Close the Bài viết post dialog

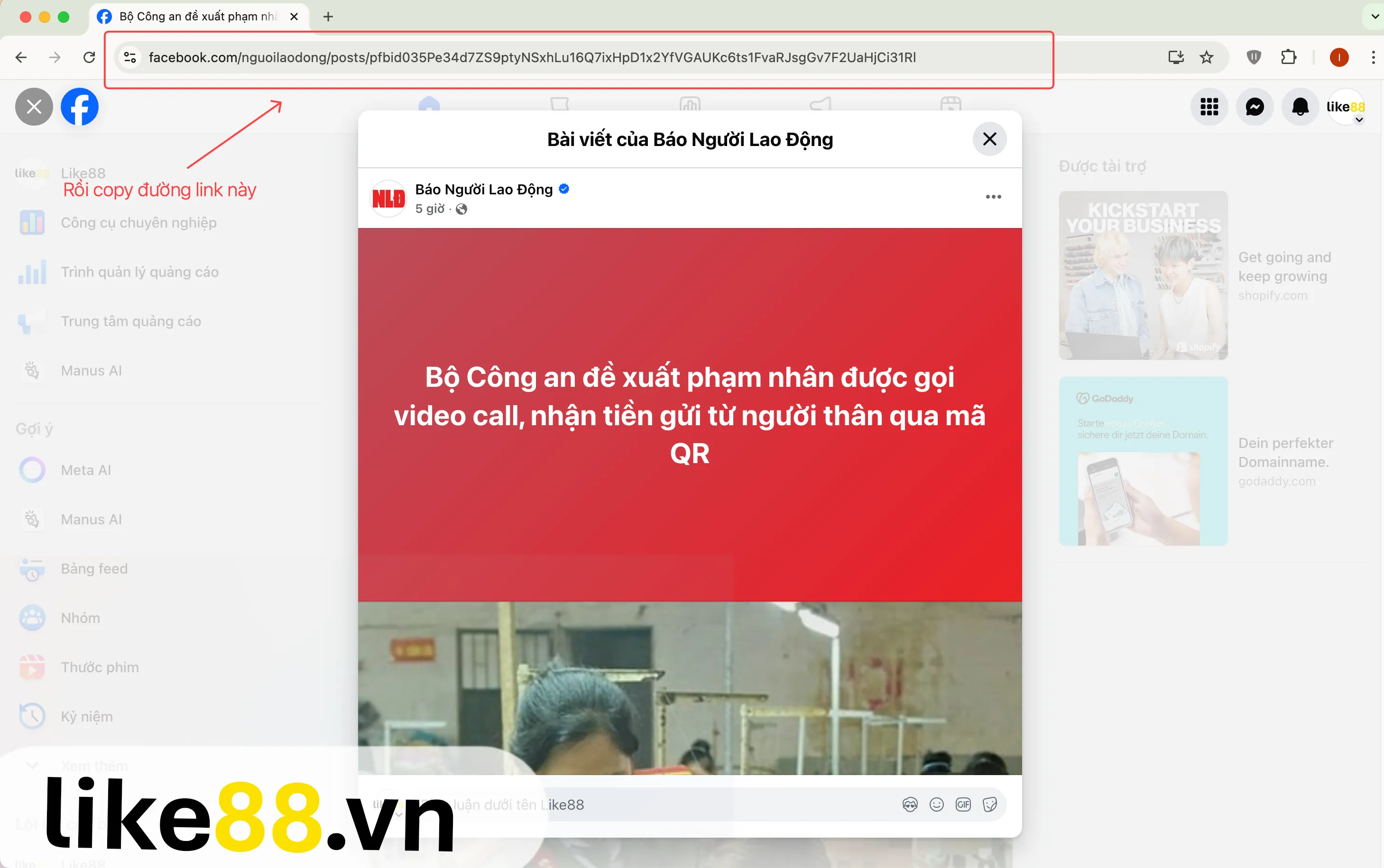[989, 139]
